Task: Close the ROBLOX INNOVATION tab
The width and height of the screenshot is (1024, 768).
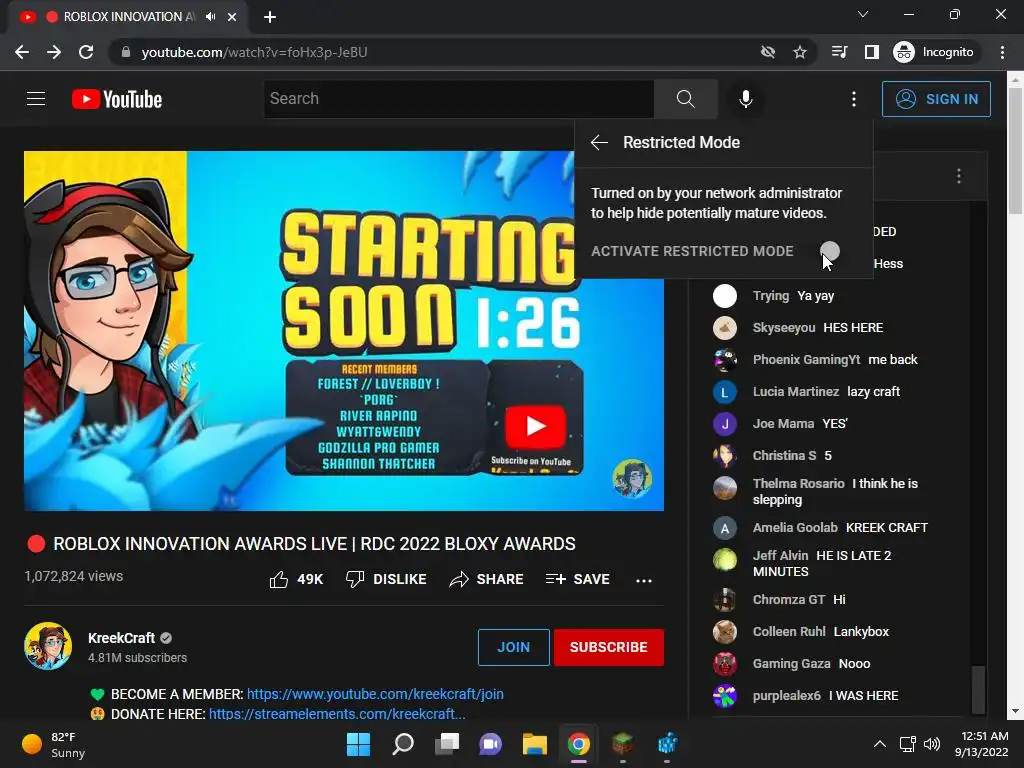Action: pyautogui.click(x=232, y=17)
